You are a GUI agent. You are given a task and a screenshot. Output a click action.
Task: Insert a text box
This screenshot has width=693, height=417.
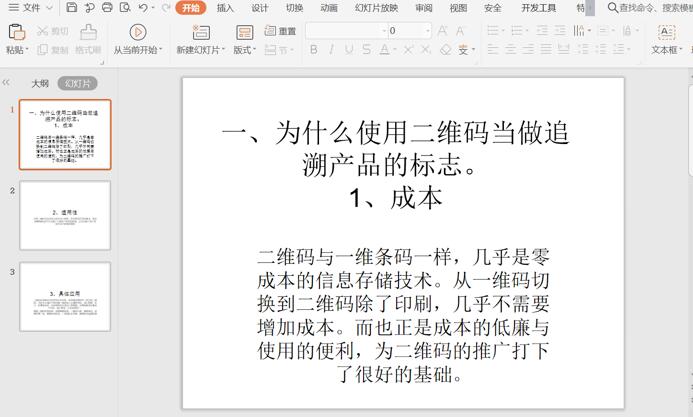point(666,32)
